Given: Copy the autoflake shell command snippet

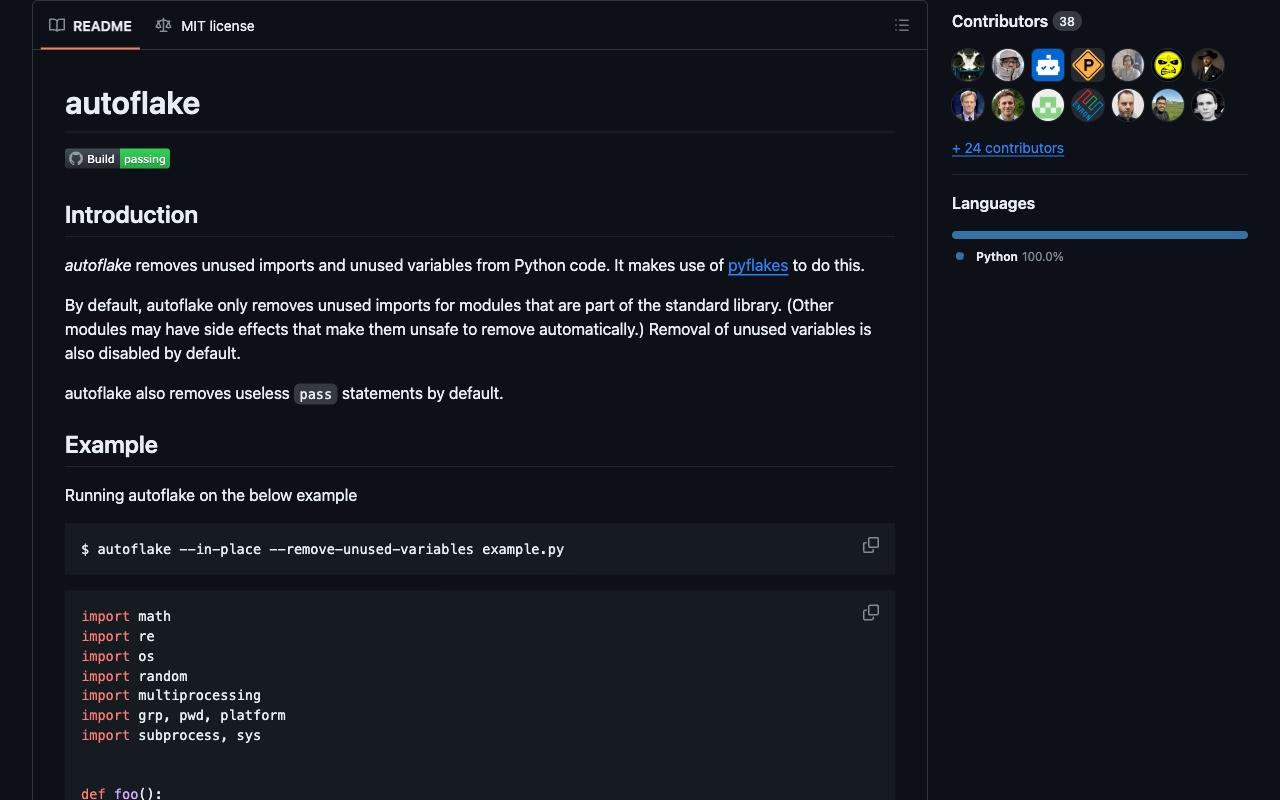Looking at the screenshot, I should point(871,545).
